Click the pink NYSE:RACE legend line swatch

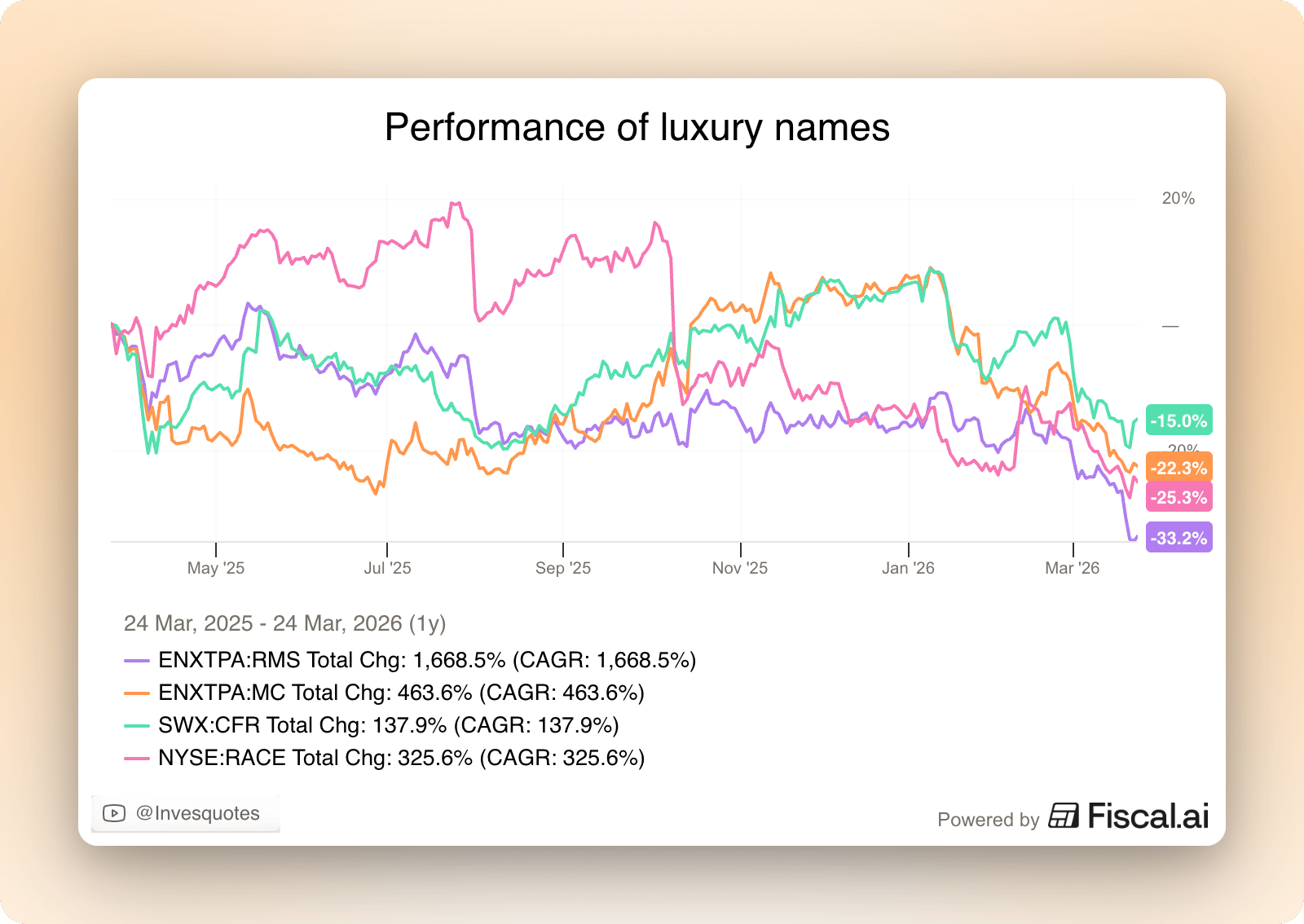[137, 759]
